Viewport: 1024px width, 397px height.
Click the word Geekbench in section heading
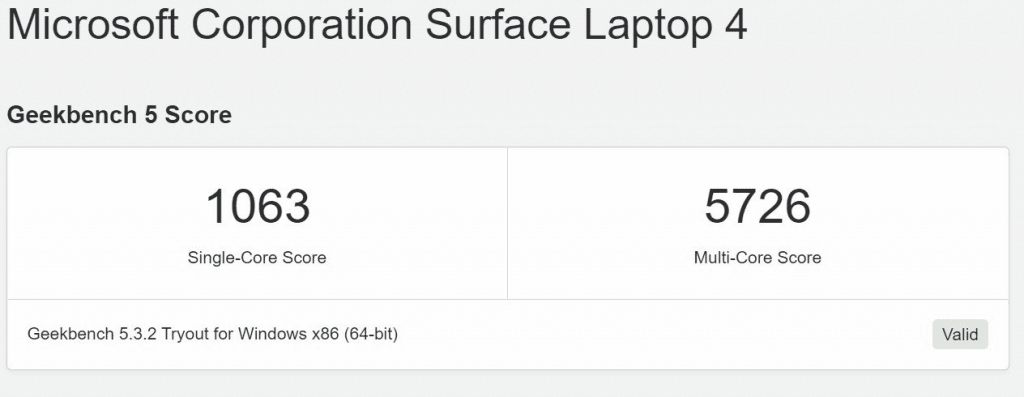(x=72, y=115)
